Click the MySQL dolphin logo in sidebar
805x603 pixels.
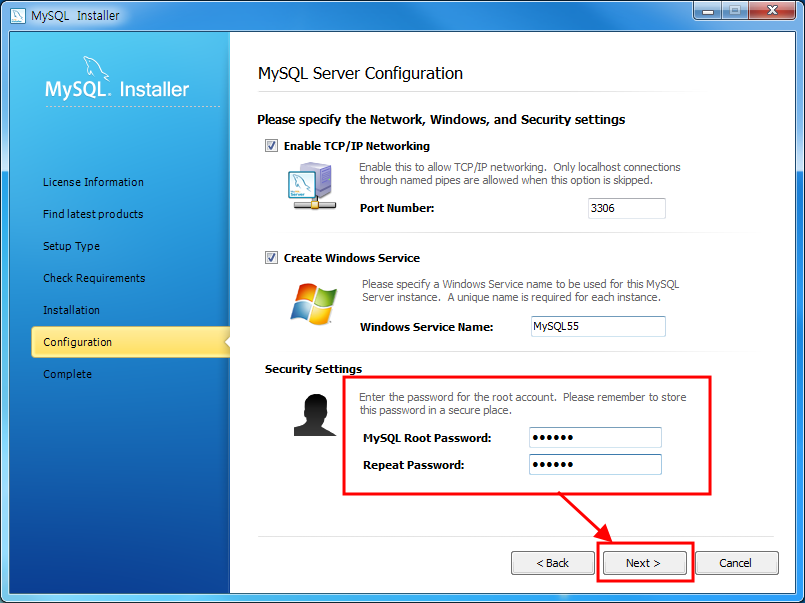(x=97, y=68)
